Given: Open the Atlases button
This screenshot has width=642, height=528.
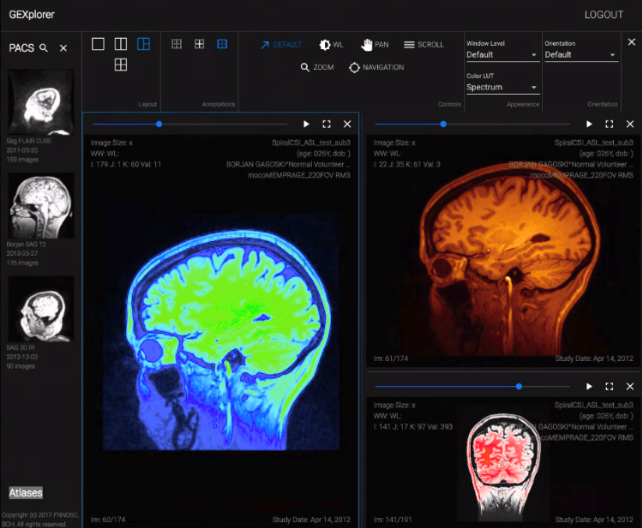Looking at the screenshot, I should point(26,493).
